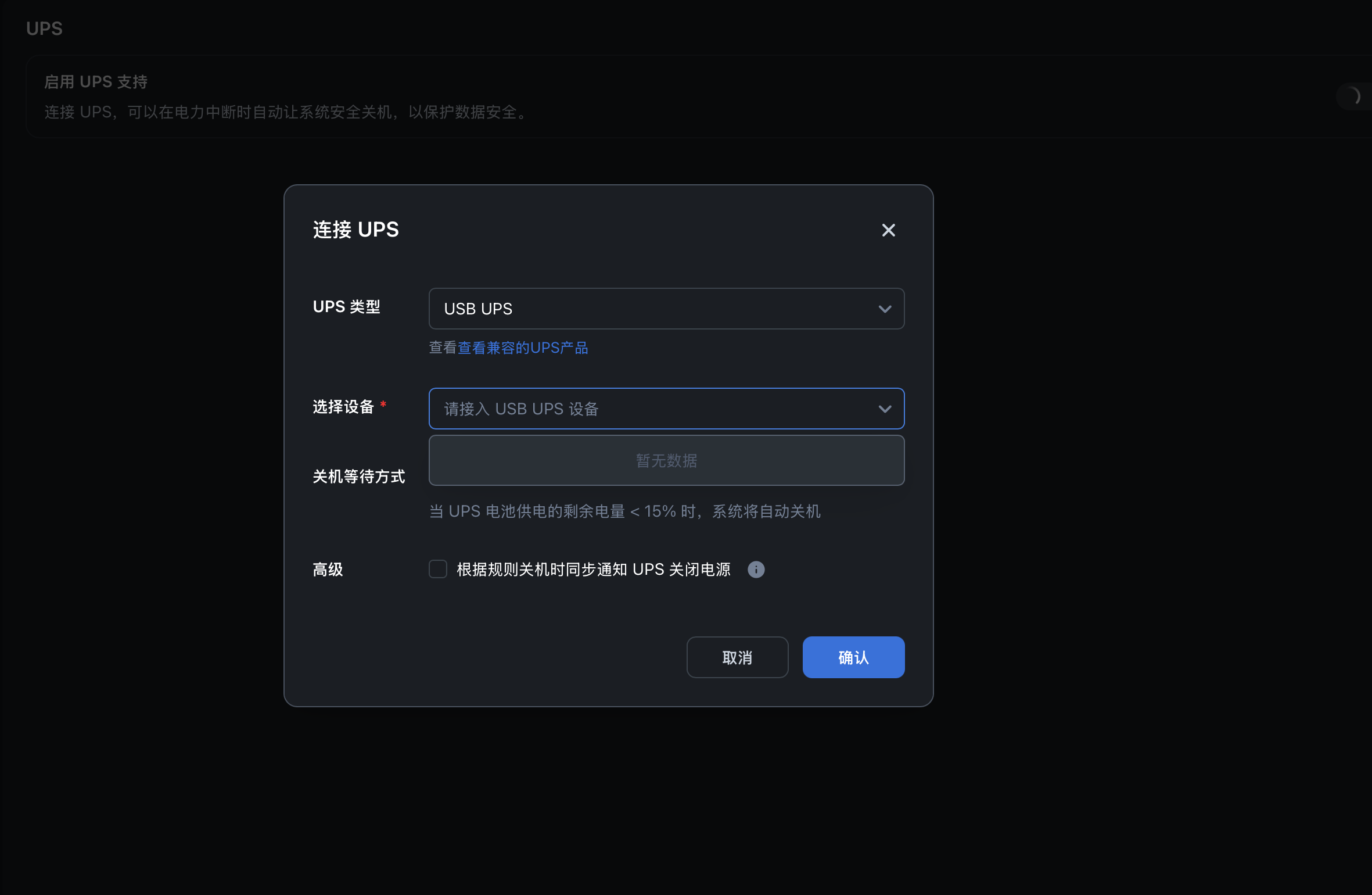Screen dimensions: 1372x895
Task: Confirm with the 确认 button
Action: pos(853,657)
